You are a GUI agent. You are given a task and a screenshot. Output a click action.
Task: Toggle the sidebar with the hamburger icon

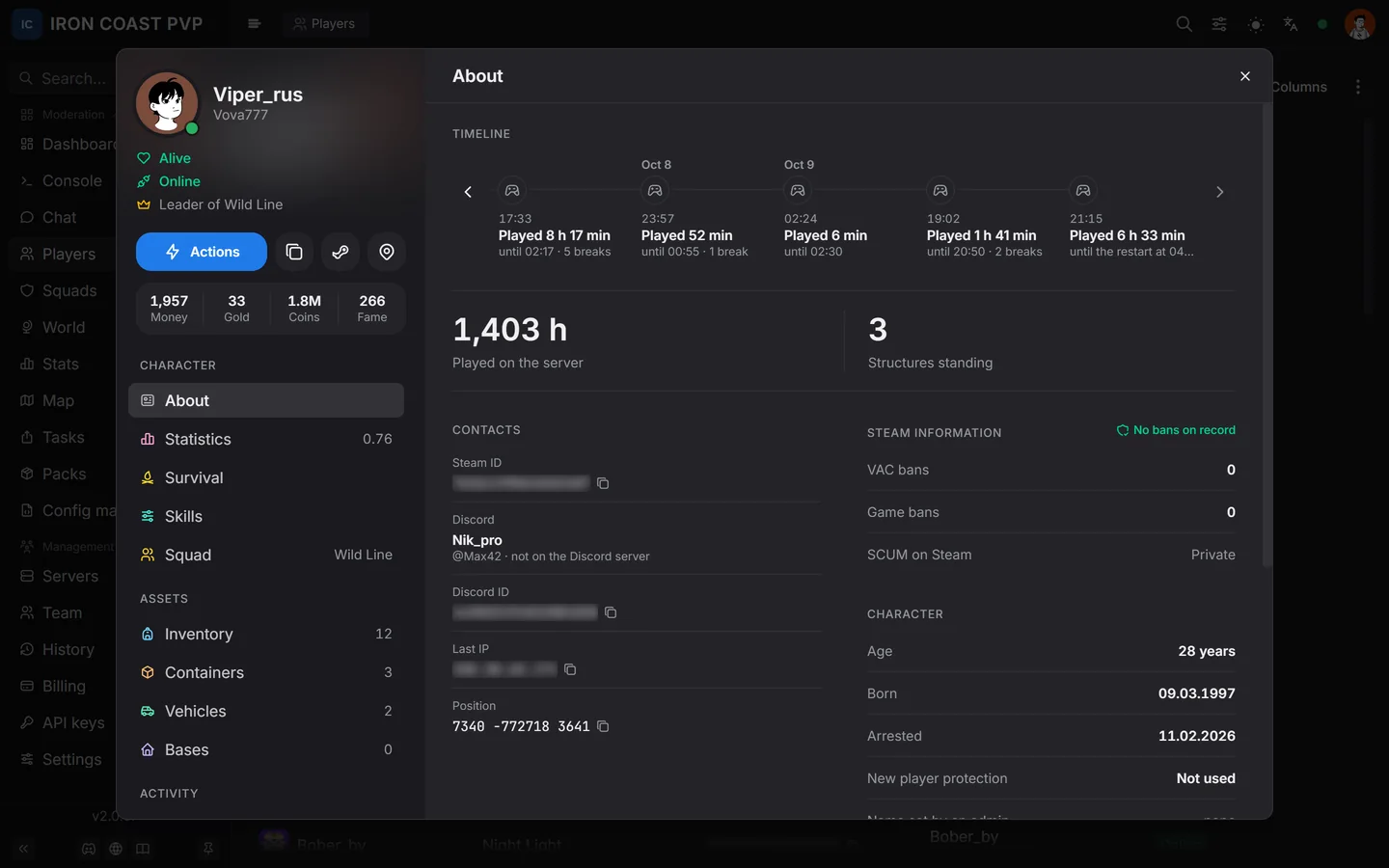[254, 24]
